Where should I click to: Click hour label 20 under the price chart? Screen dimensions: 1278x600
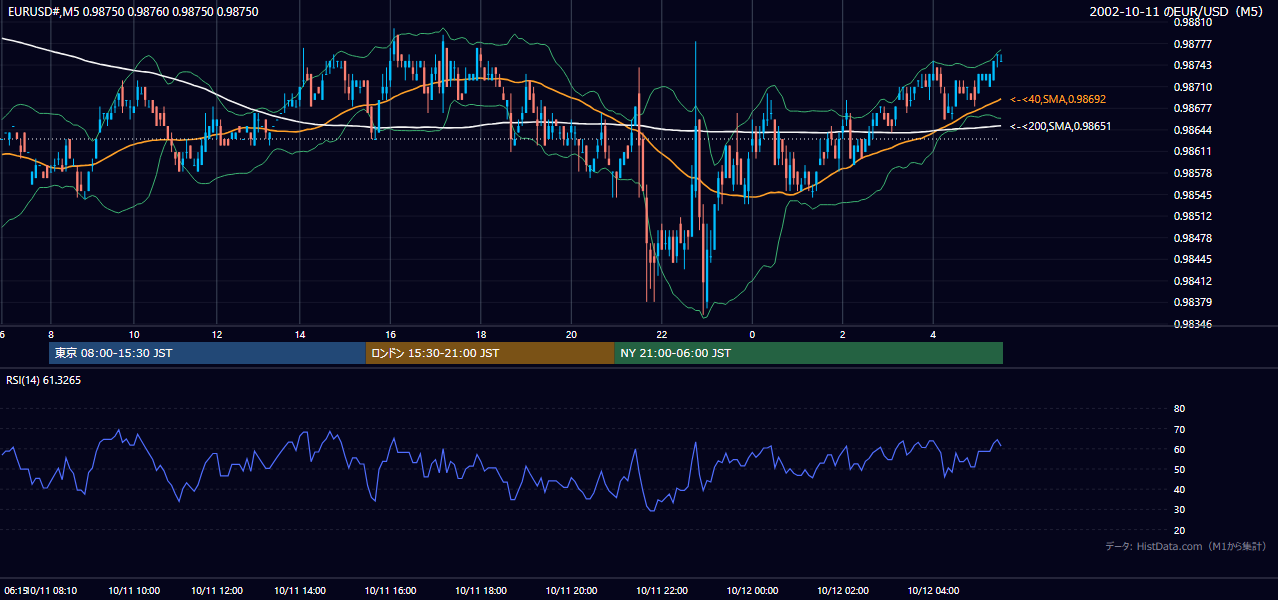pyautogui.click(x=571, y=334)
